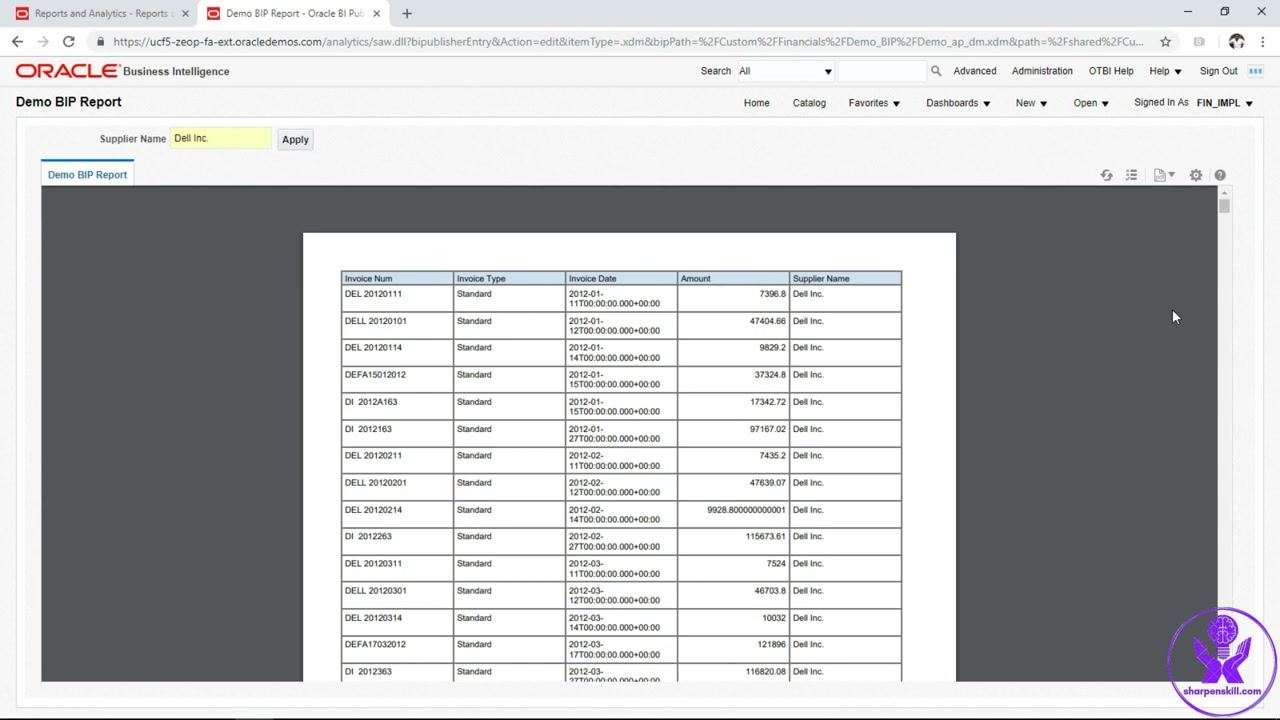Click the blue ellipsis icon beside Sign Out
1280x720 pixels.
pyautogui.click(x=1256, y=71)
